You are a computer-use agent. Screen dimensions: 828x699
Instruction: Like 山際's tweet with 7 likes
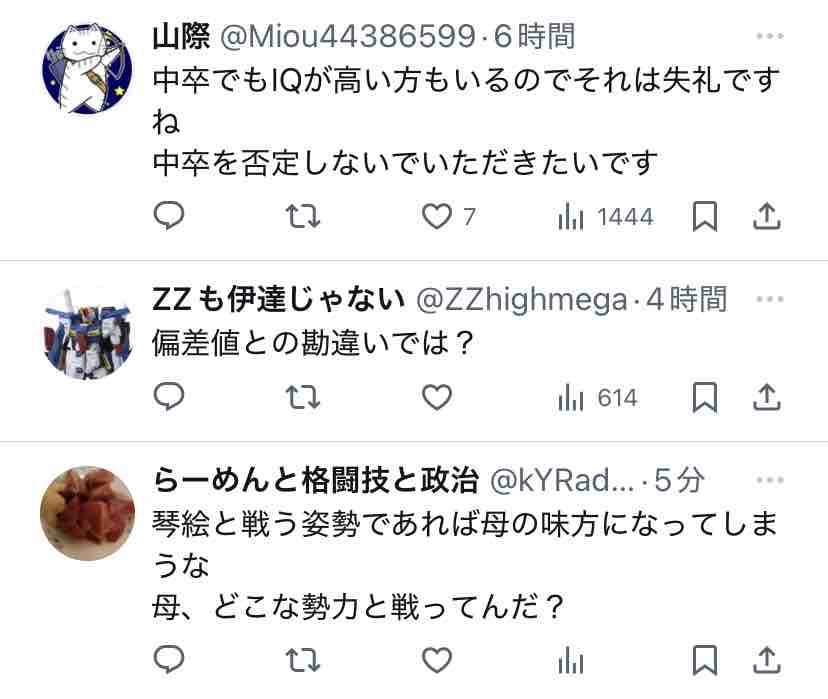[449, 216]
